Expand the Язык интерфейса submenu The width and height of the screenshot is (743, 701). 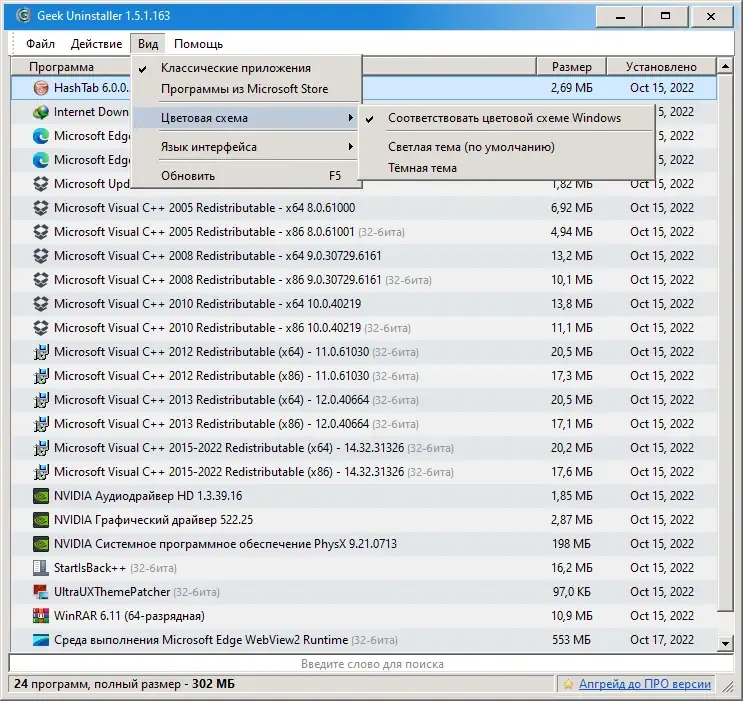[246, 147]
